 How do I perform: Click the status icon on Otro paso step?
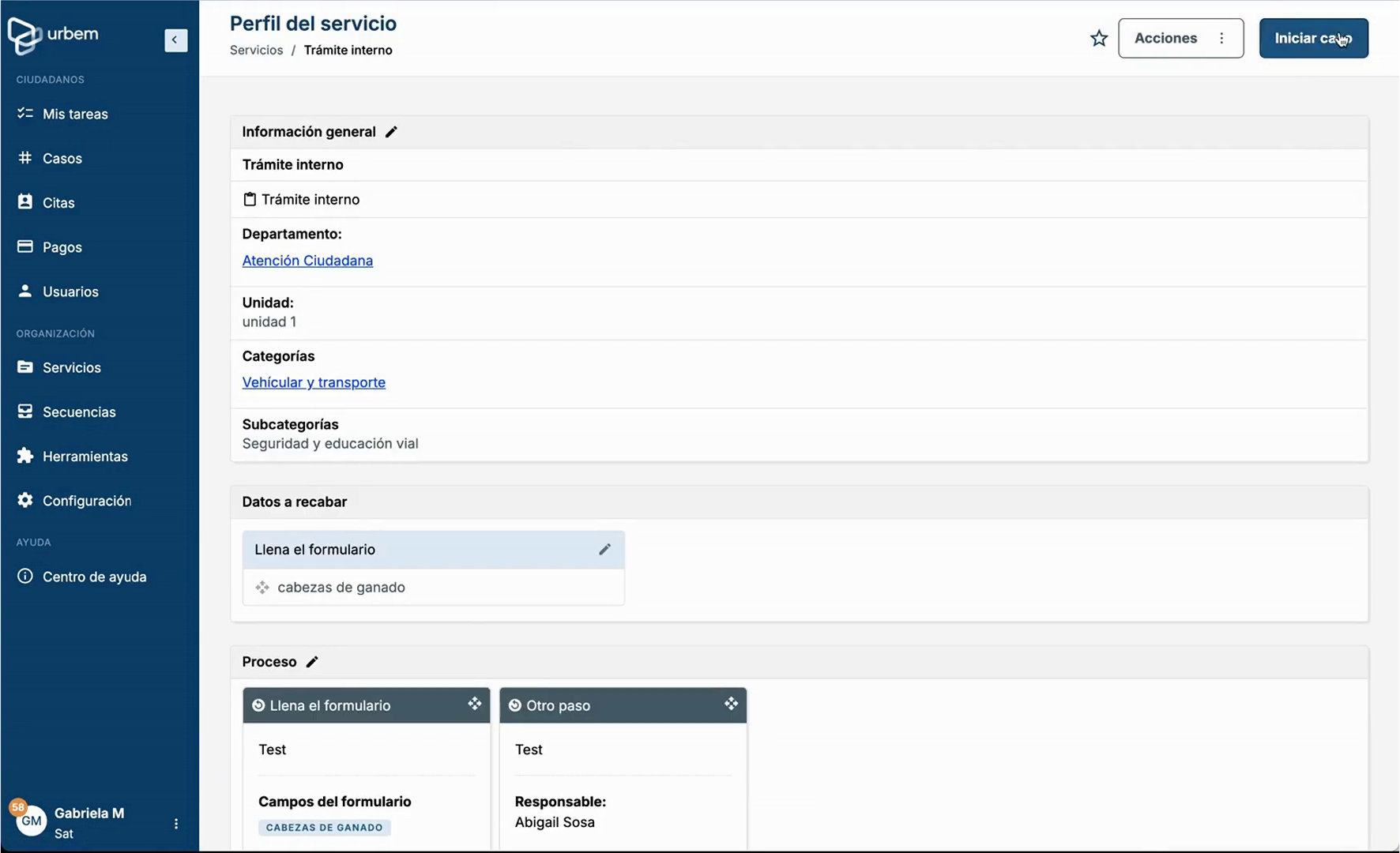point(515,705)
